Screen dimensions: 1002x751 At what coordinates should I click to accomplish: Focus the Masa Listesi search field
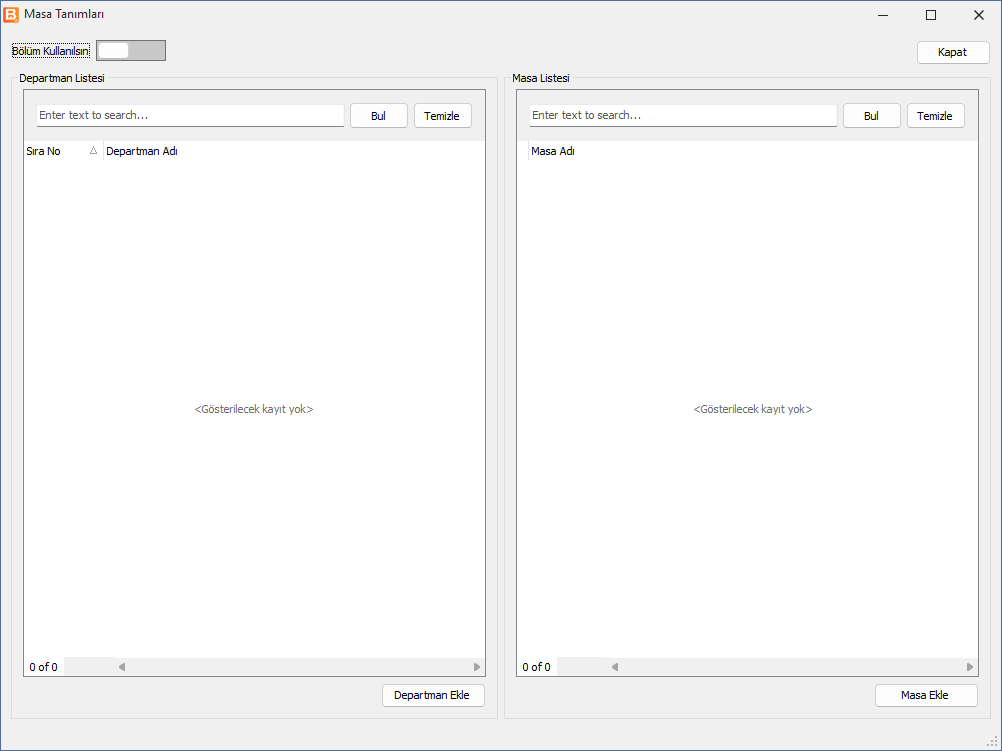(683, 116)
